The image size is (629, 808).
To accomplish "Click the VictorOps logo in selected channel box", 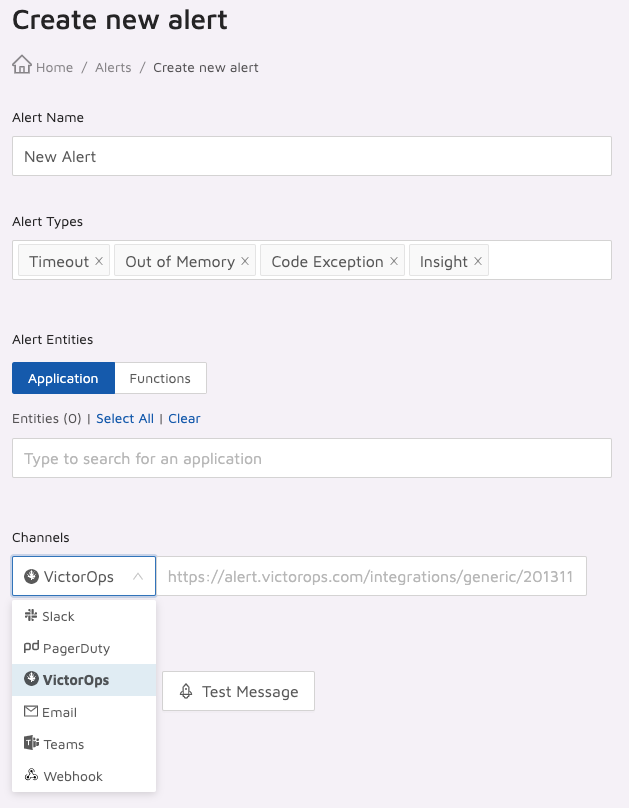I will (31, 576).
